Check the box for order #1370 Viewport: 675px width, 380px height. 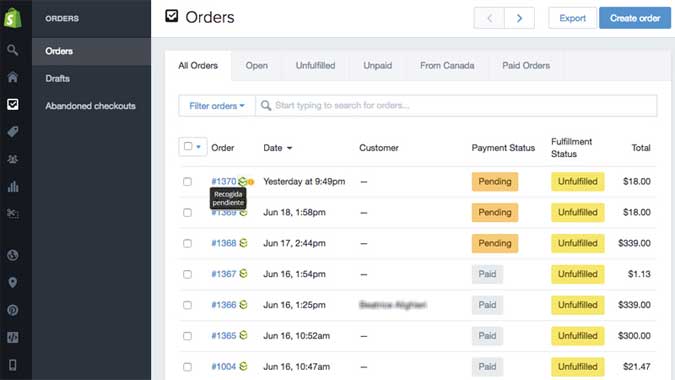click(x=187, y=182)
